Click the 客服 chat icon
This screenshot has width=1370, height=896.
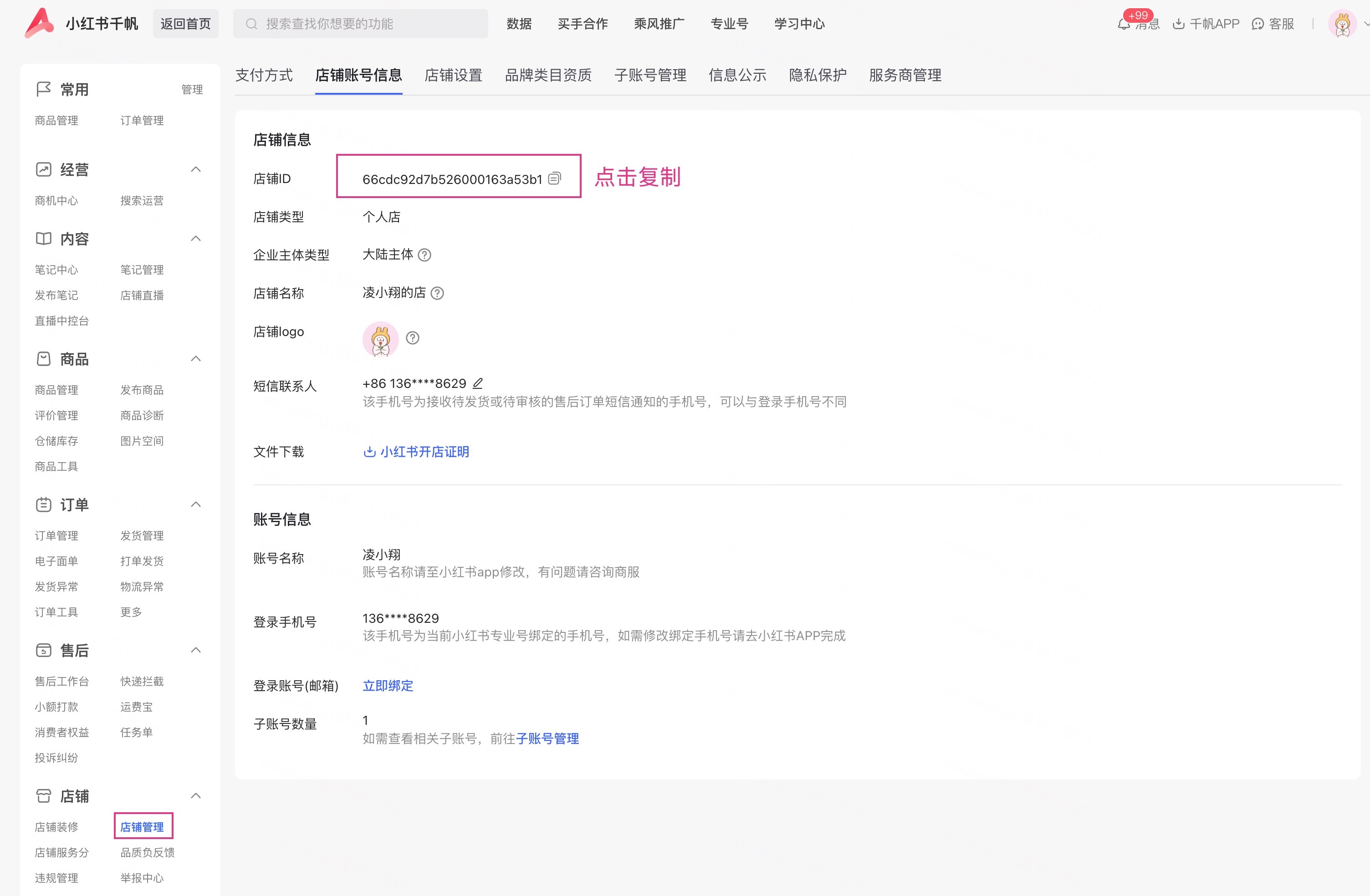1258,24
